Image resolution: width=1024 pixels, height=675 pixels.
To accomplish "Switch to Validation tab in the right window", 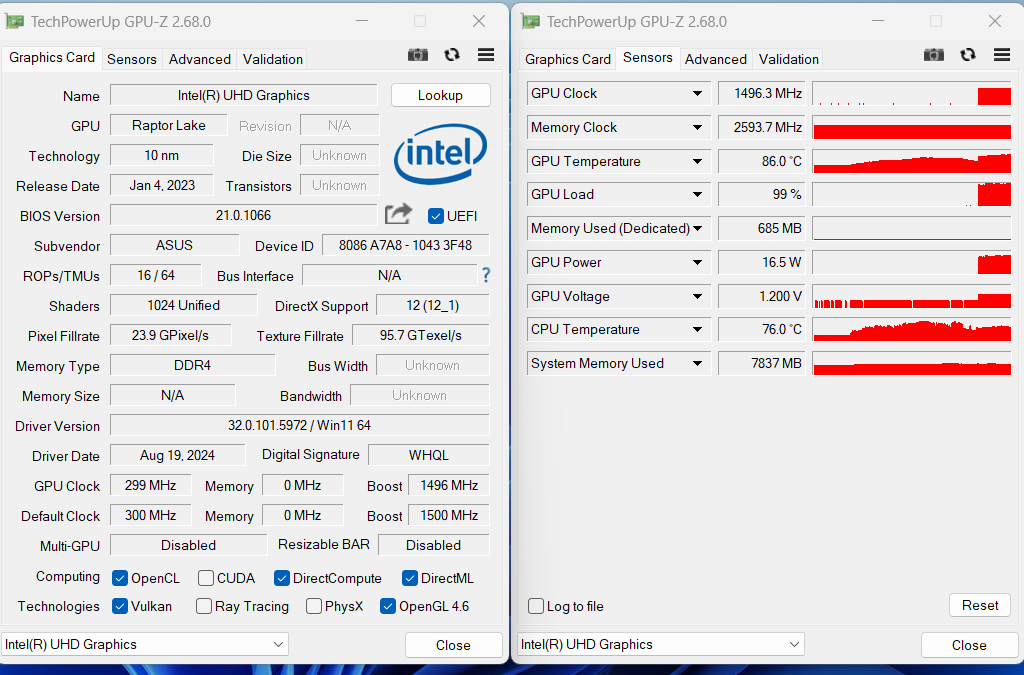I will coord(789,59).
